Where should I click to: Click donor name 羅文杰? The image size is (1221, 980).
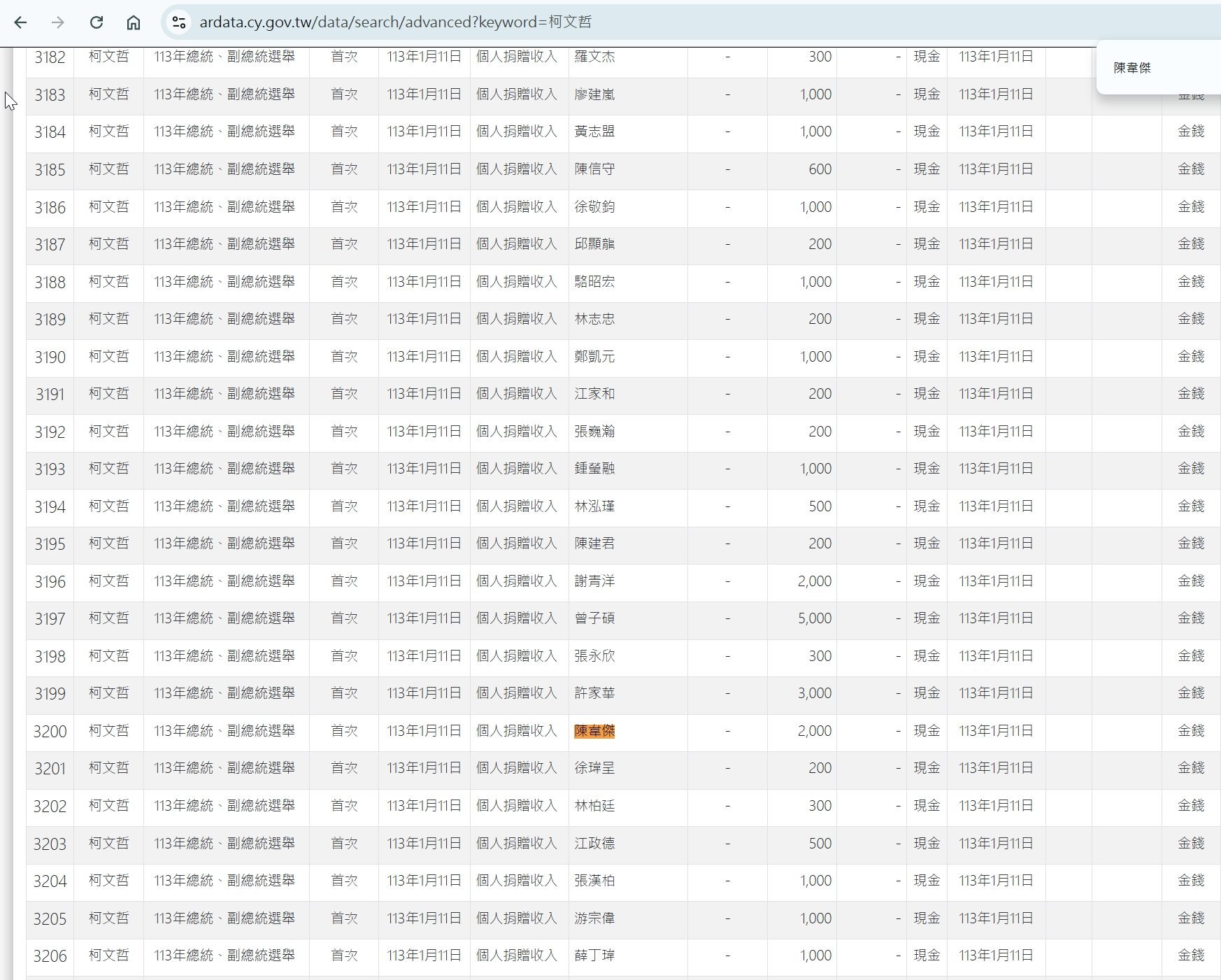(594, 57)
